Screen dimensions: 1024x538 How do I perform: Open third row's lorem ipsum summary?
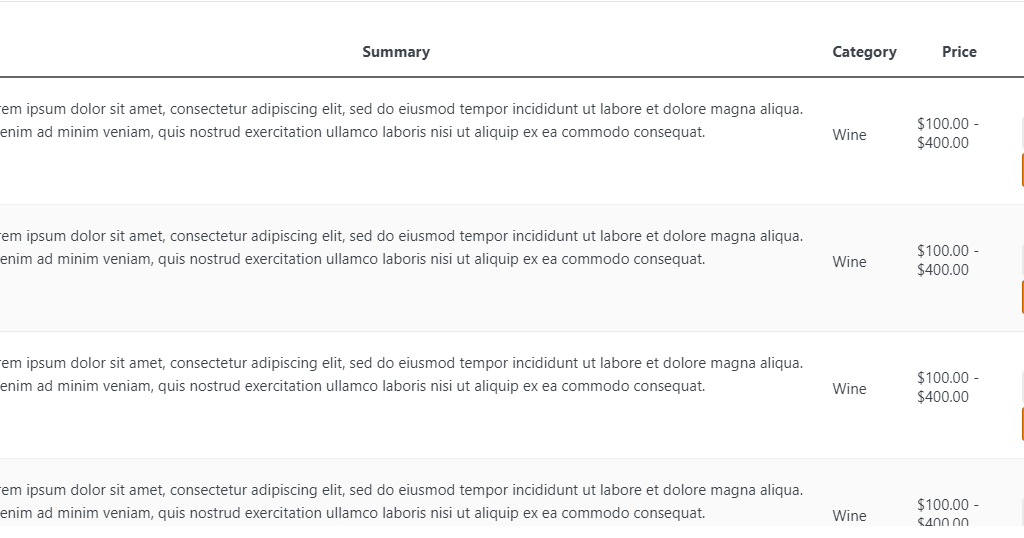pos(402,375)
